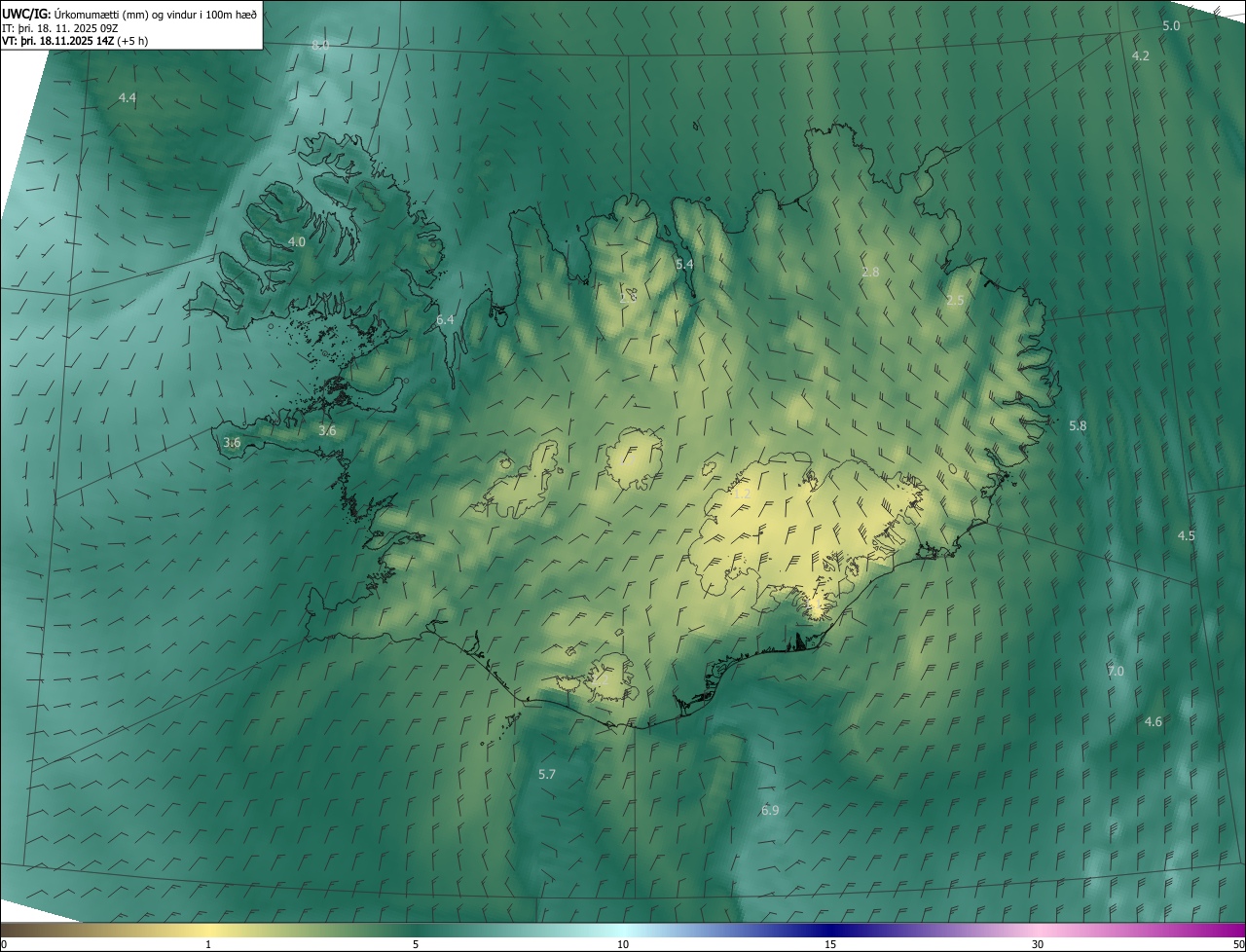Click the 2.8 value label on the map
The height and width of the screenshot is (952, 1246).
[870, 273]
